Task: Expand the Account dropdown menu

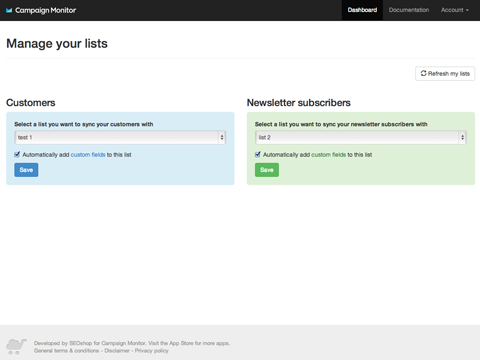Action: (455, 10)
